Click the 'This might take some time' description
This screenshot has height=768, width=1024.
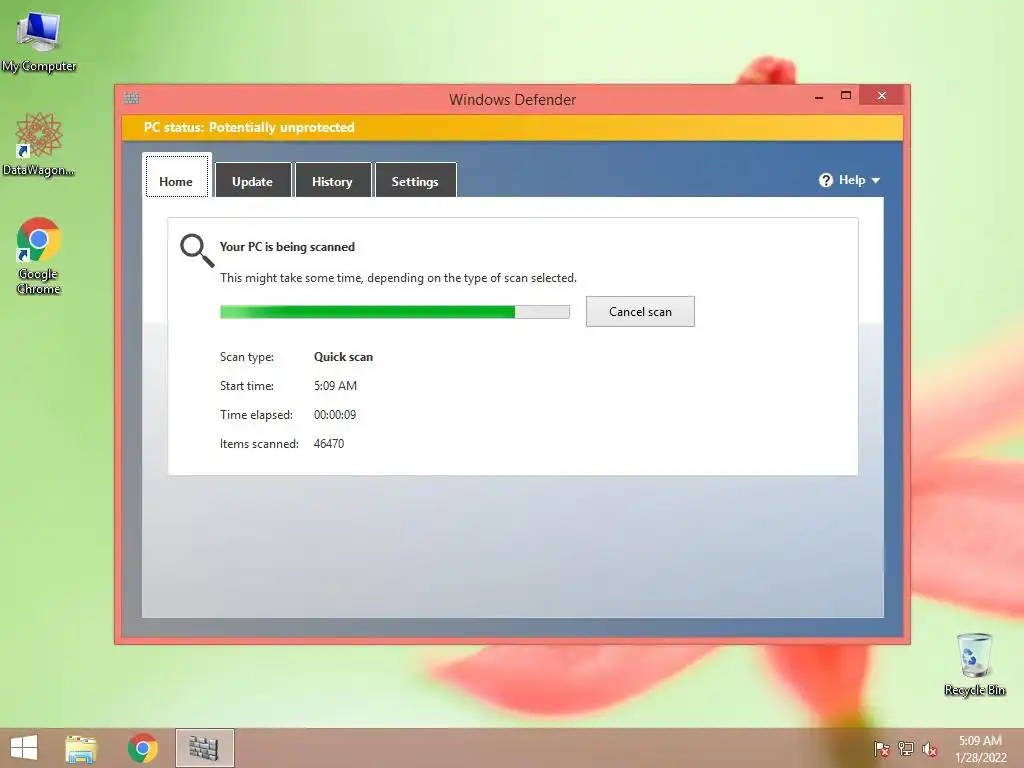pos(398,278)
